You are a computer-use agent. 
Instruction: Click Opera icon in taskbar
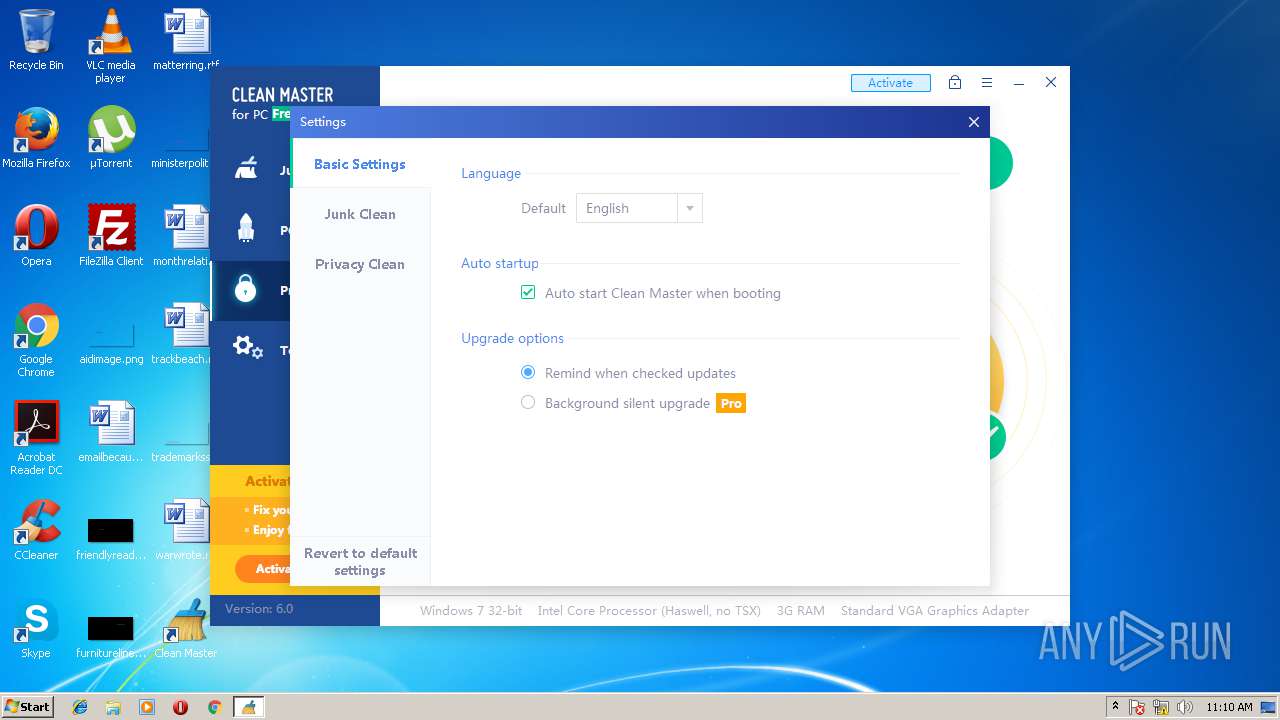click(x=180, y=707)
